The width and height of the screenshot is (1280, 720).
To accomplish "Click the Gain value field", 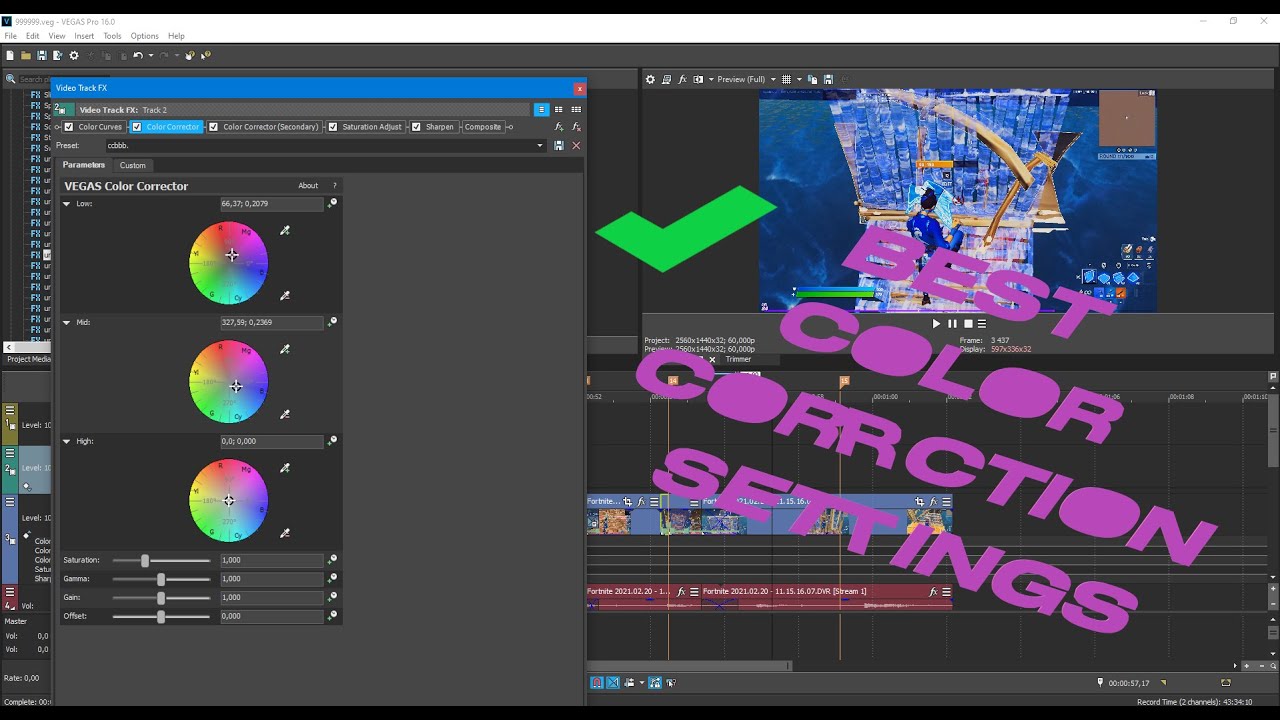I will 271,597.
